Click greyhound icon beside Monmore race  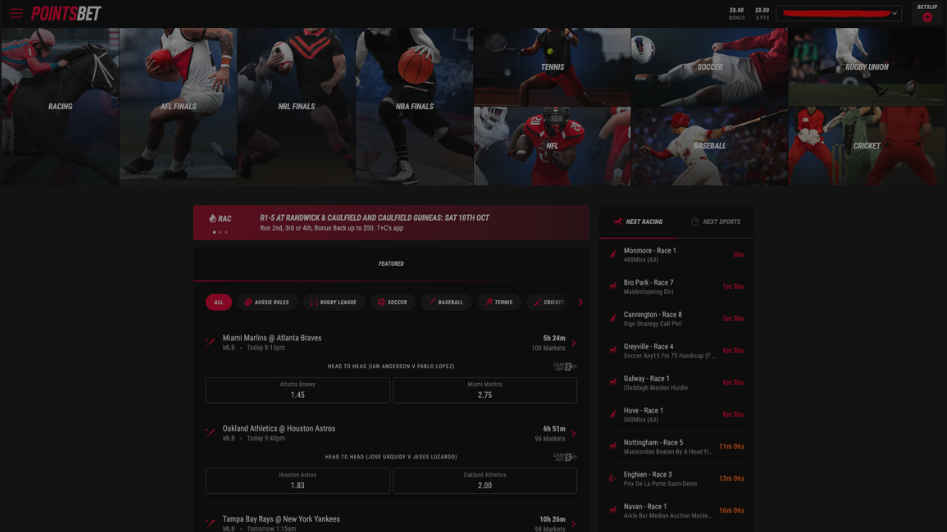(x=613, y=254)
